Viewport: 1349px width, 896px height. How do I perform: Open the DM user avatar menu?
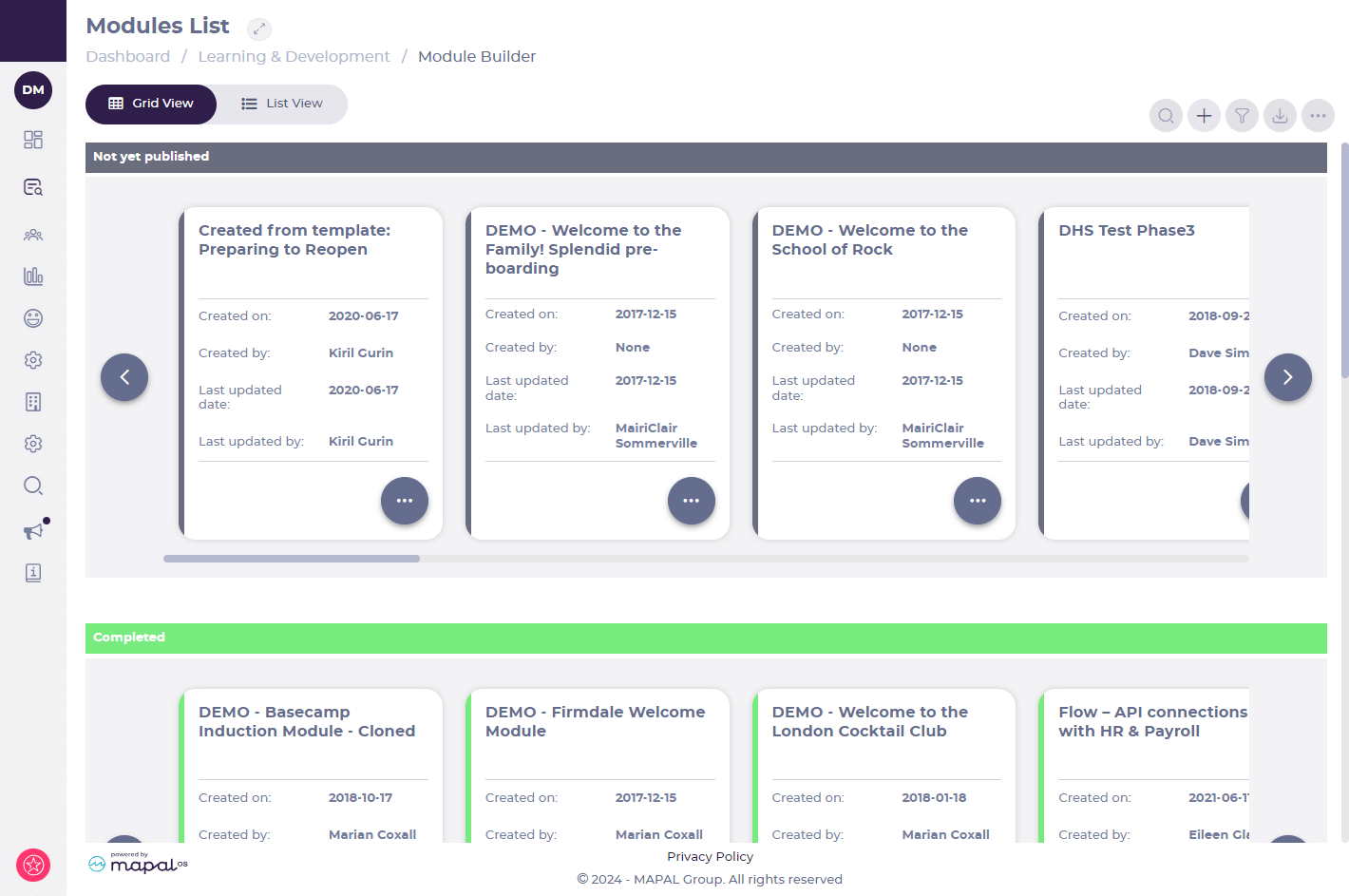coord(33,90)
